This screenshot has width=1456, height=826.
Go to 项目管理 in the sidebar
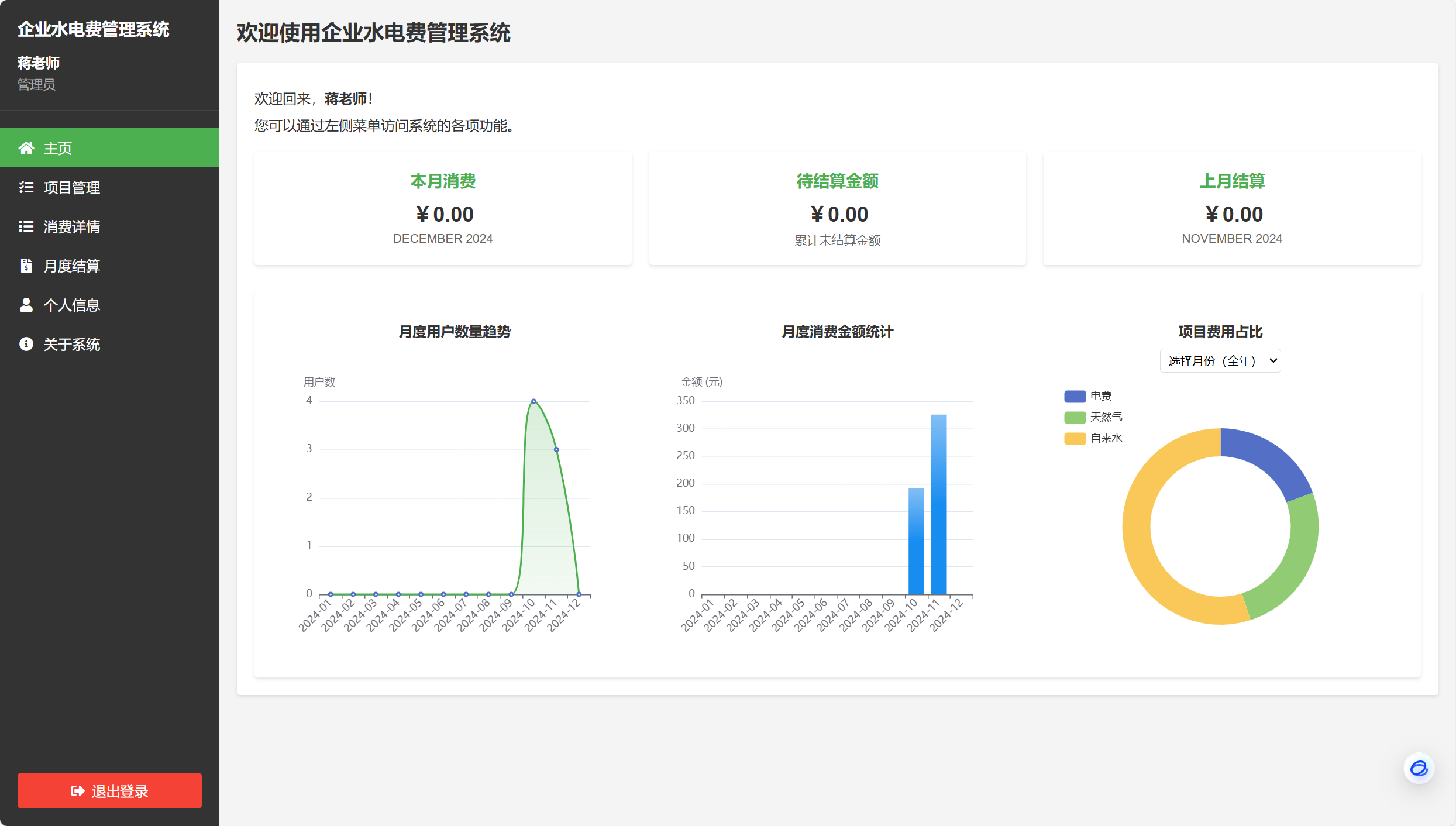[x=109, y=187]
